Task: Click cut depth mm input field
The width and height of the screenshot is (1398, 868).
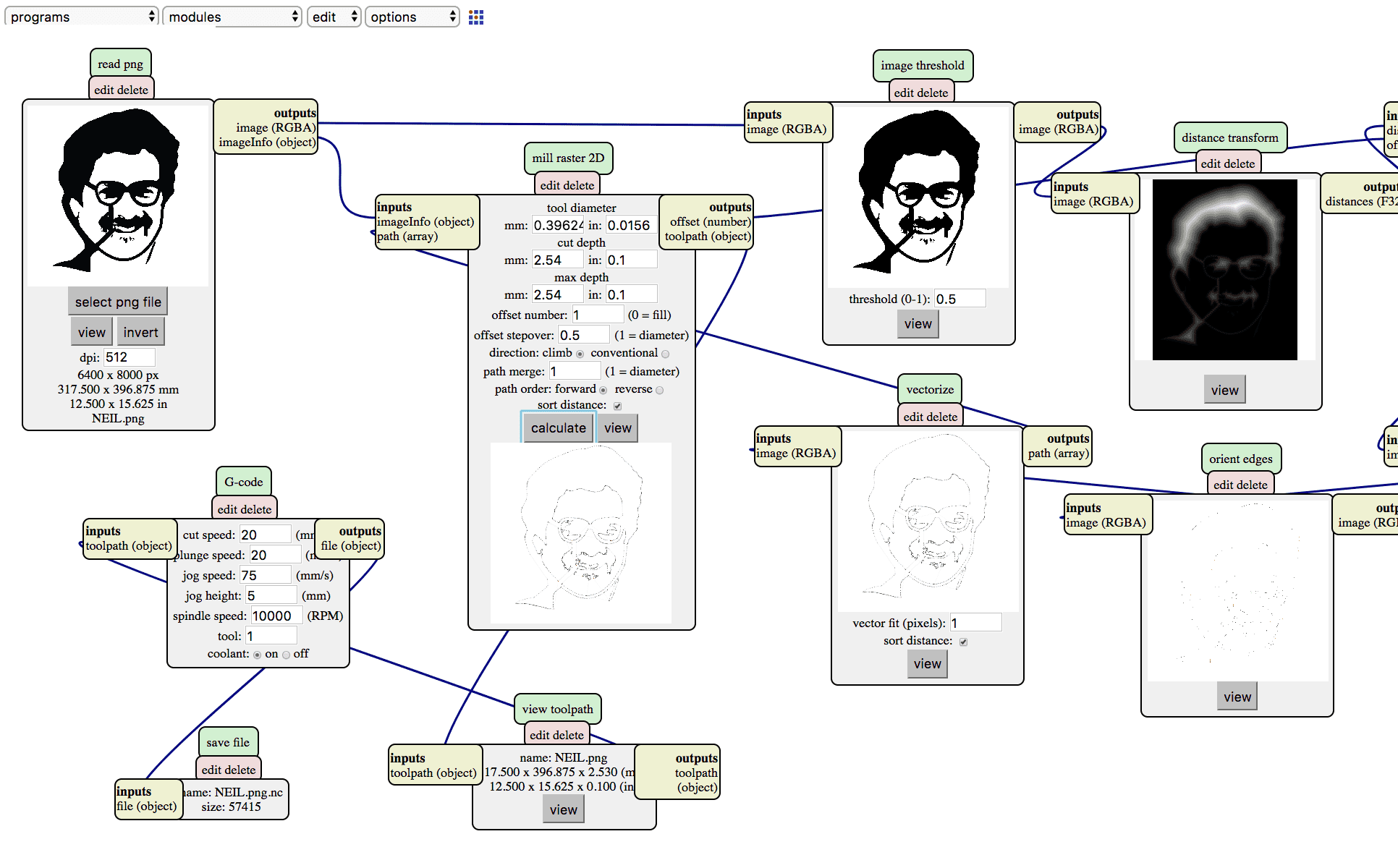Action: coord(557,260)
